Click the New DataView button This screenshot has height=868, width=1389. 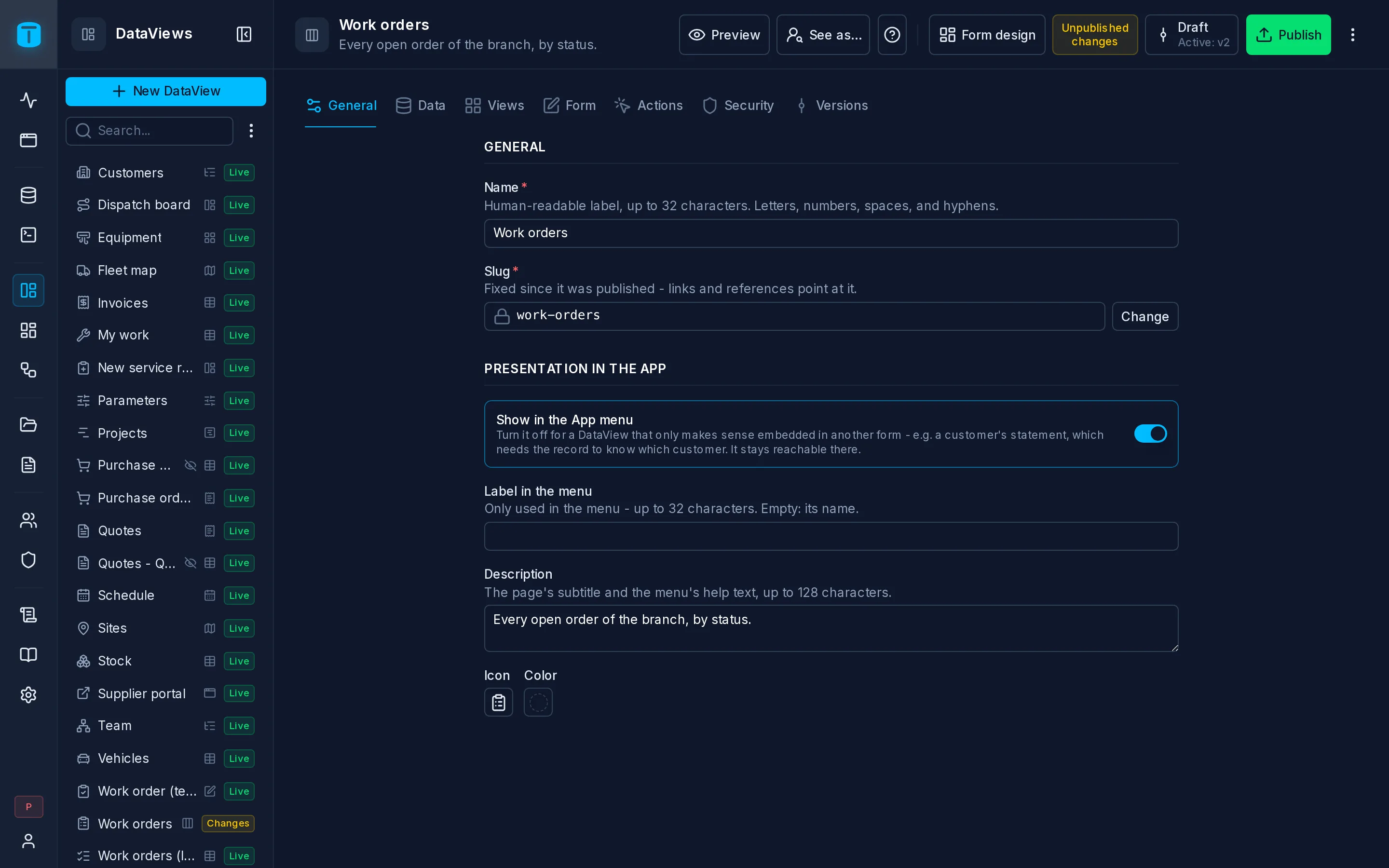(166, 91)
